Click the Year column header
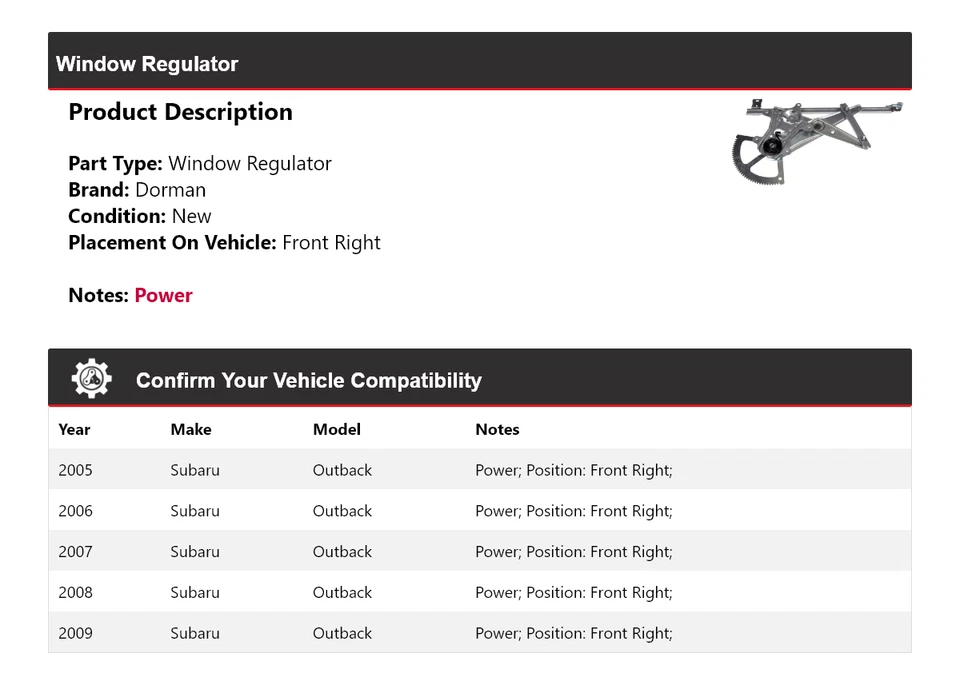The image size is (960, 685). tap(74, 429)
